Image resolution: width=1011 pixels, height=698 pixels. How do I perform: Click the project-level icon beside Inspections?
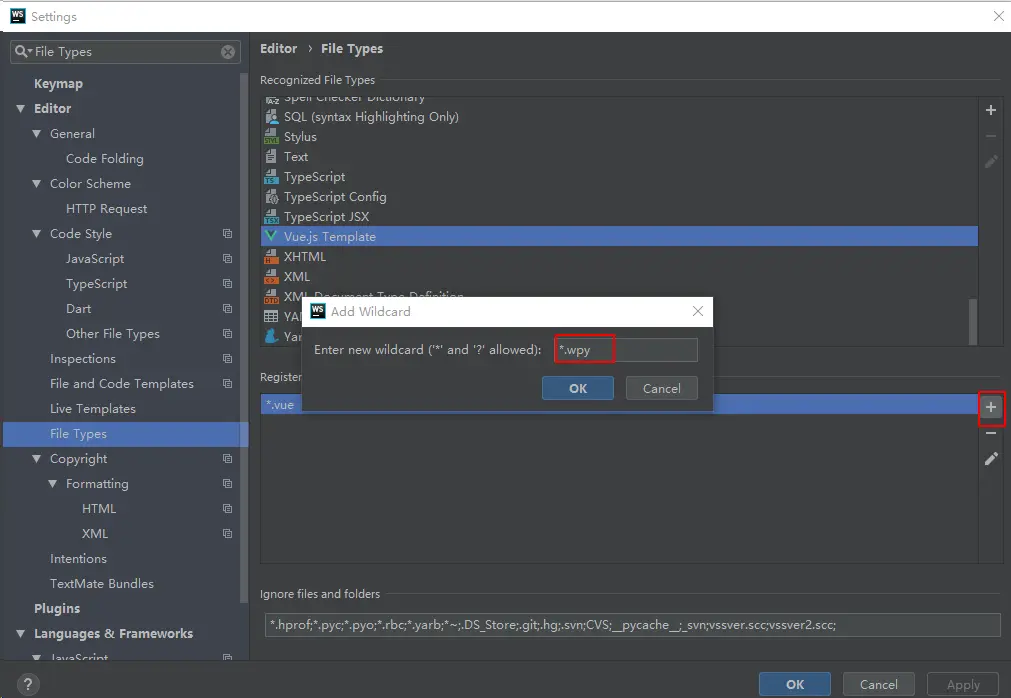[x=228, y=358]
